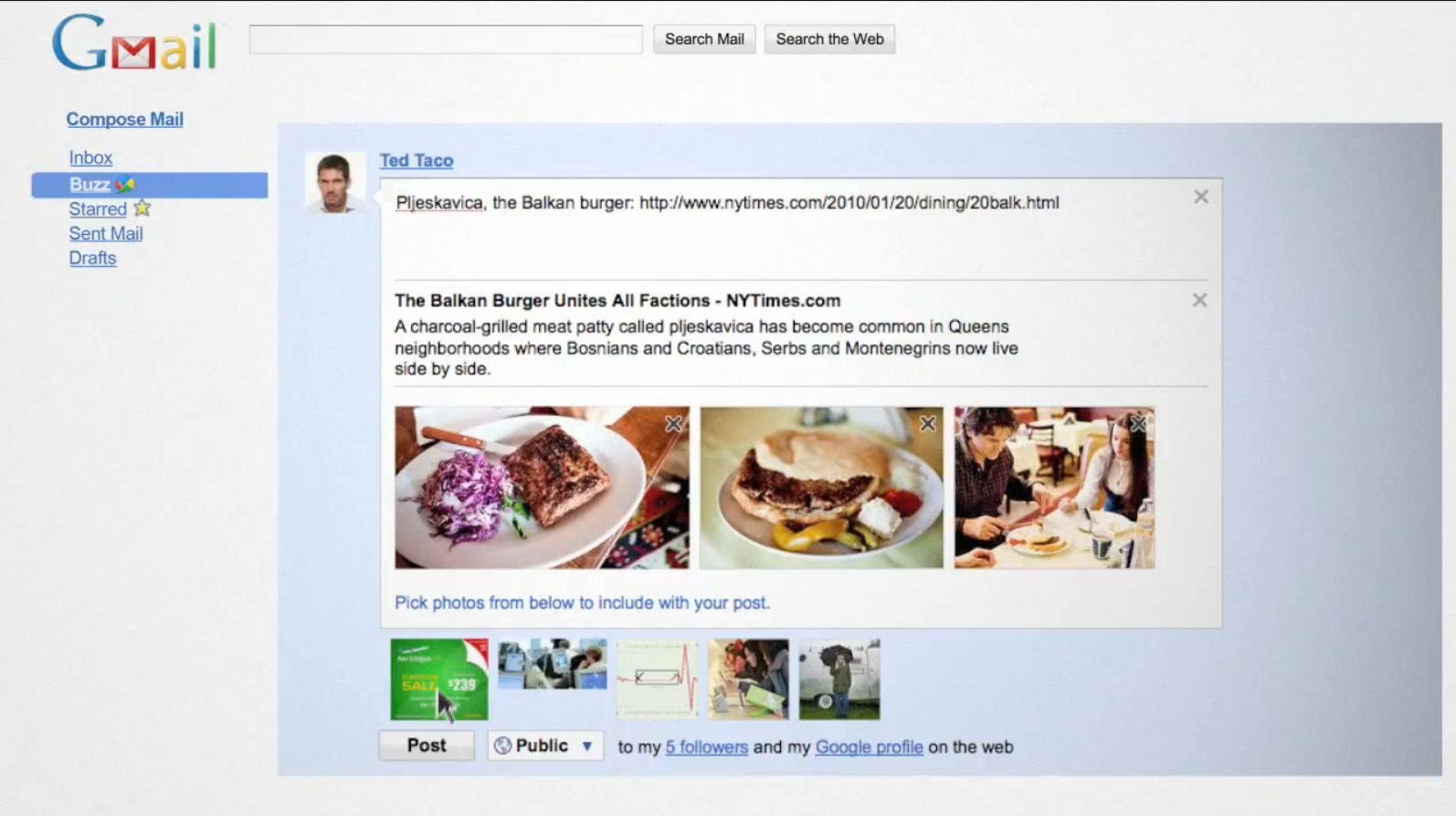The height and width of the screenshot is (816, 1456).
Task: Click the star icon beside Starred
Action: tap(142, 208)
